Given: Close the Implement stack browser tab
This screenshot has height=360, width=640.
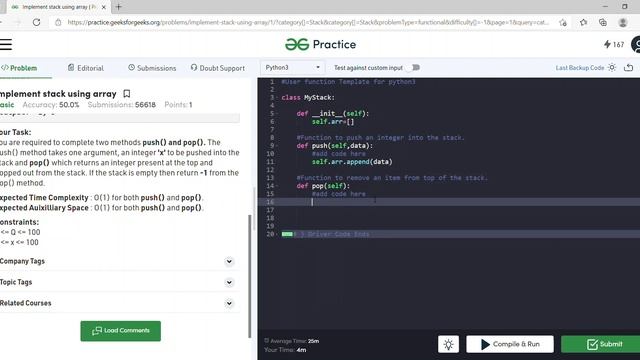Looking at the screenshot, I should point(104,7).
